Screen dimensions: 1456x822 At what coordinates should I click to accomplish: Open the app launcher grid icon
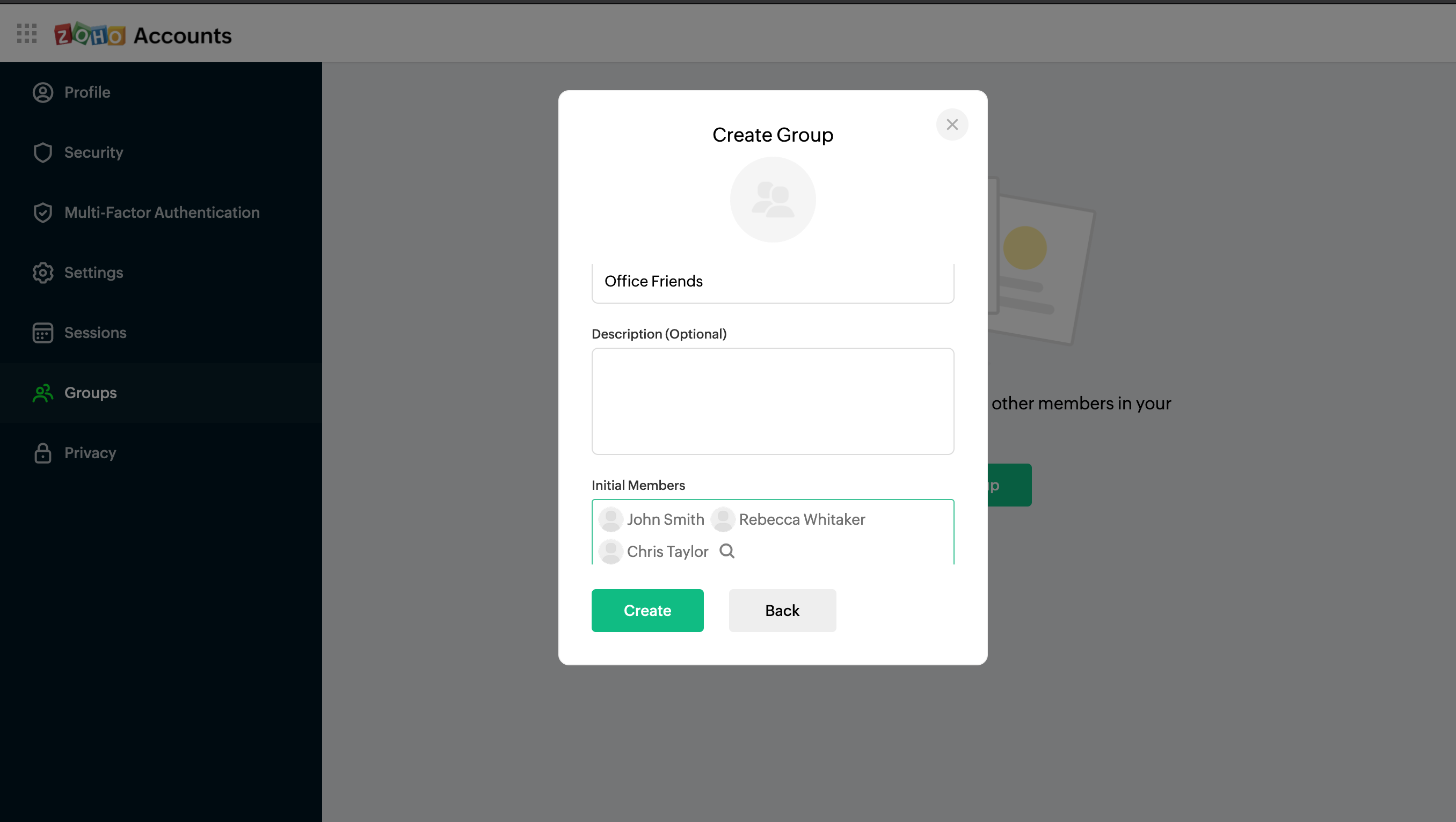tap(26, 34)
